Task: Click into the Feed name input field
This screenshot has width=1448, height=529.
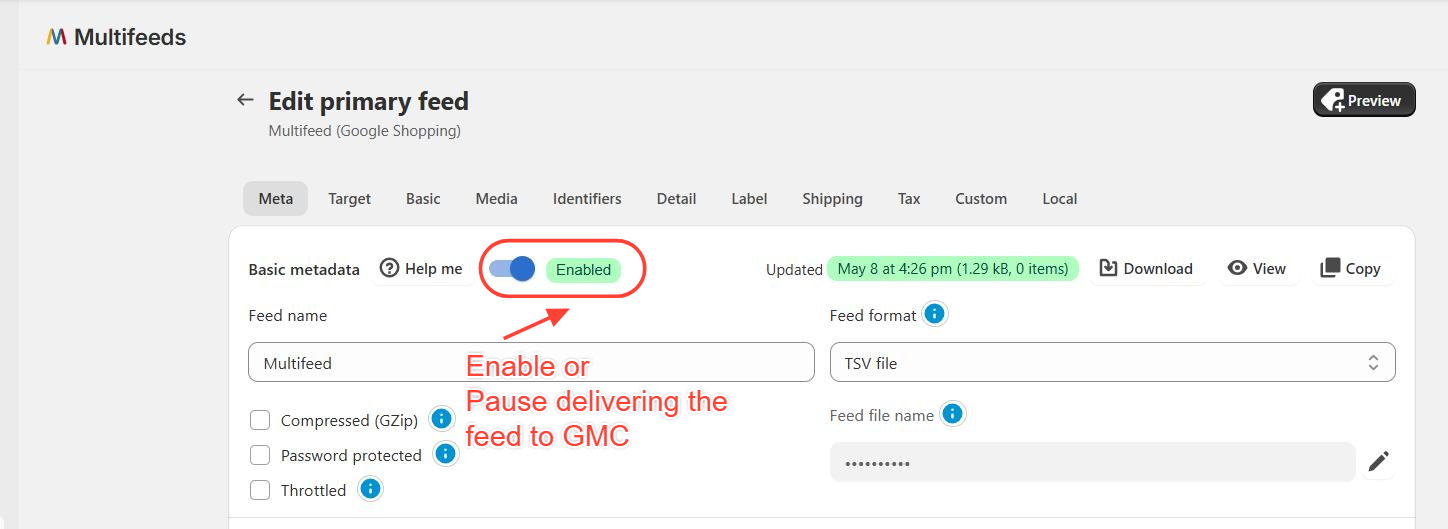Action: [531, 363]
